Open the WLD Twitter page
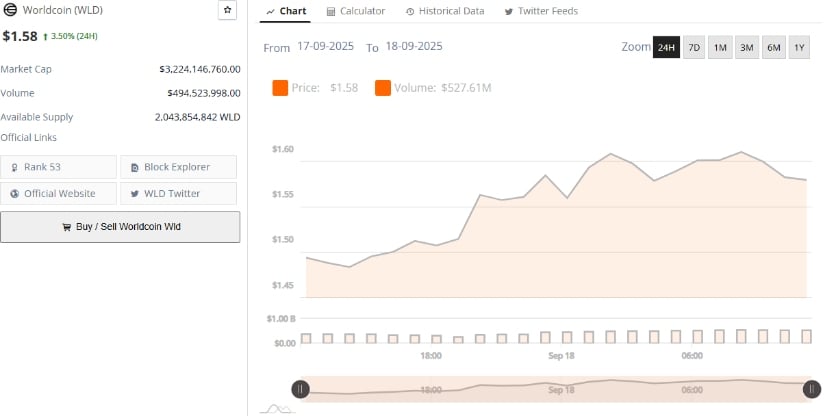The height and width of the screenshot is (416, 825). click(178, 194)
